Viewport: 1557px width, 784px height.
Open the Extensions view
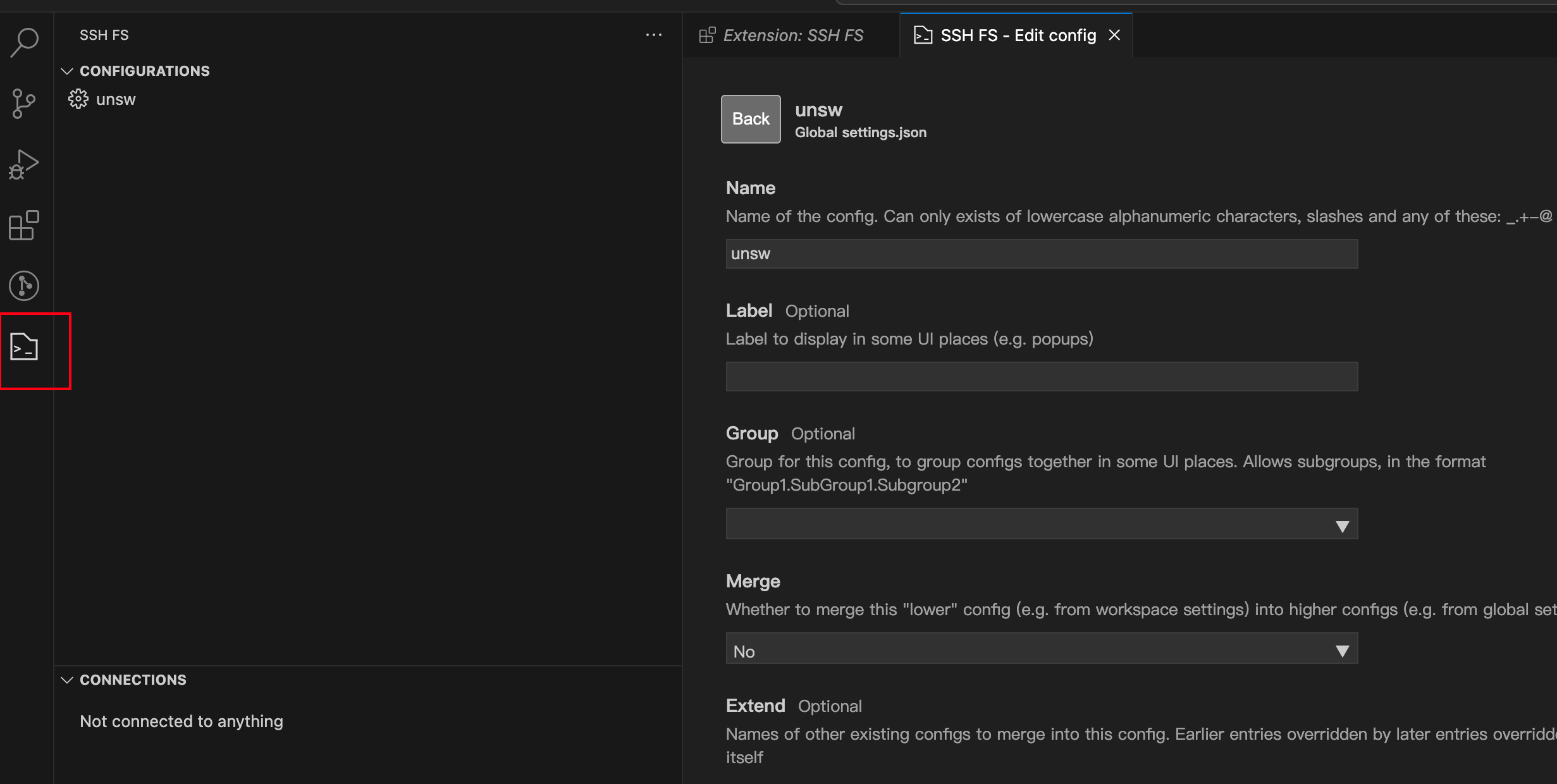tap(25, 226)
